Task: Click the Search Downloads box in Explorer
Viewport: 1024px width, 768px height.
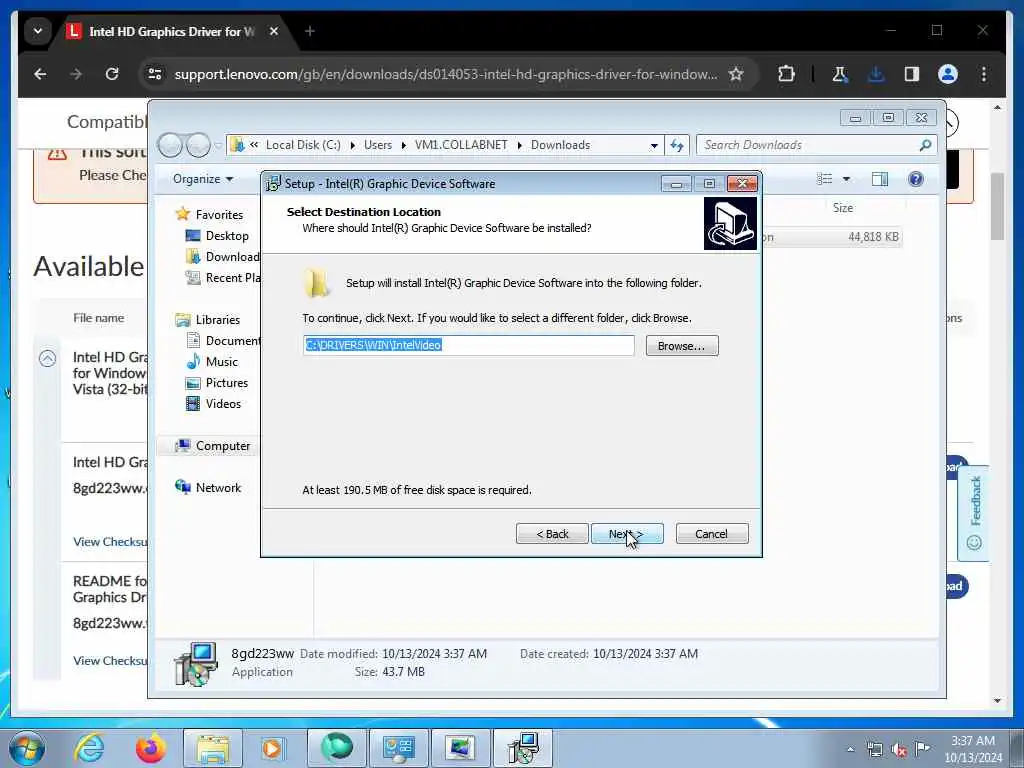Action: pyautogui.click(x=816, y=145)
